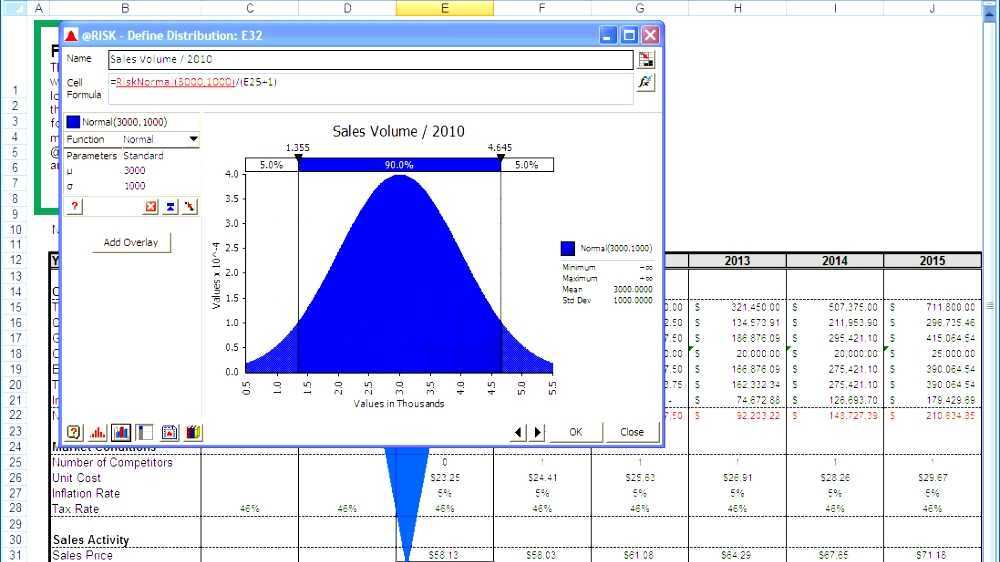This screenshot has width=1000, height=562.
Task: Click the Sales Activity heading cell
Action: [91, 540]
